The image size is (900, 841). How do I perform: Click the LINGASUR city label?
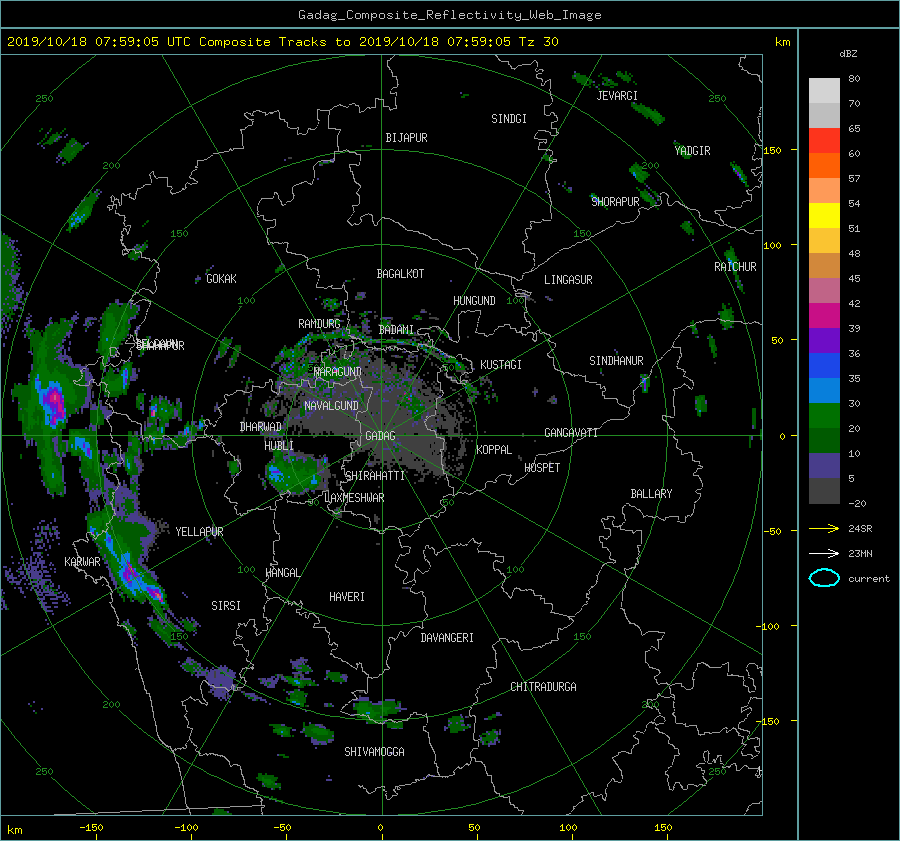(568, 280)
